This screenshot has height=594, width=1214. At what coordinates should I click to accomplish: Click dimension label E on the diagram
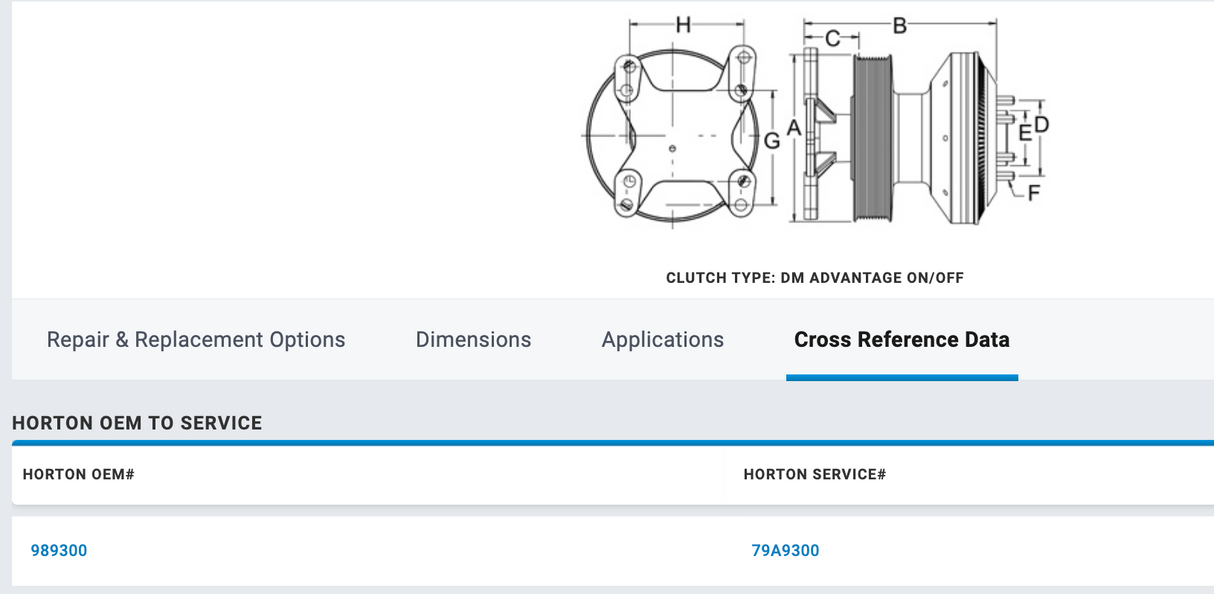click(x=1027, y=131)
